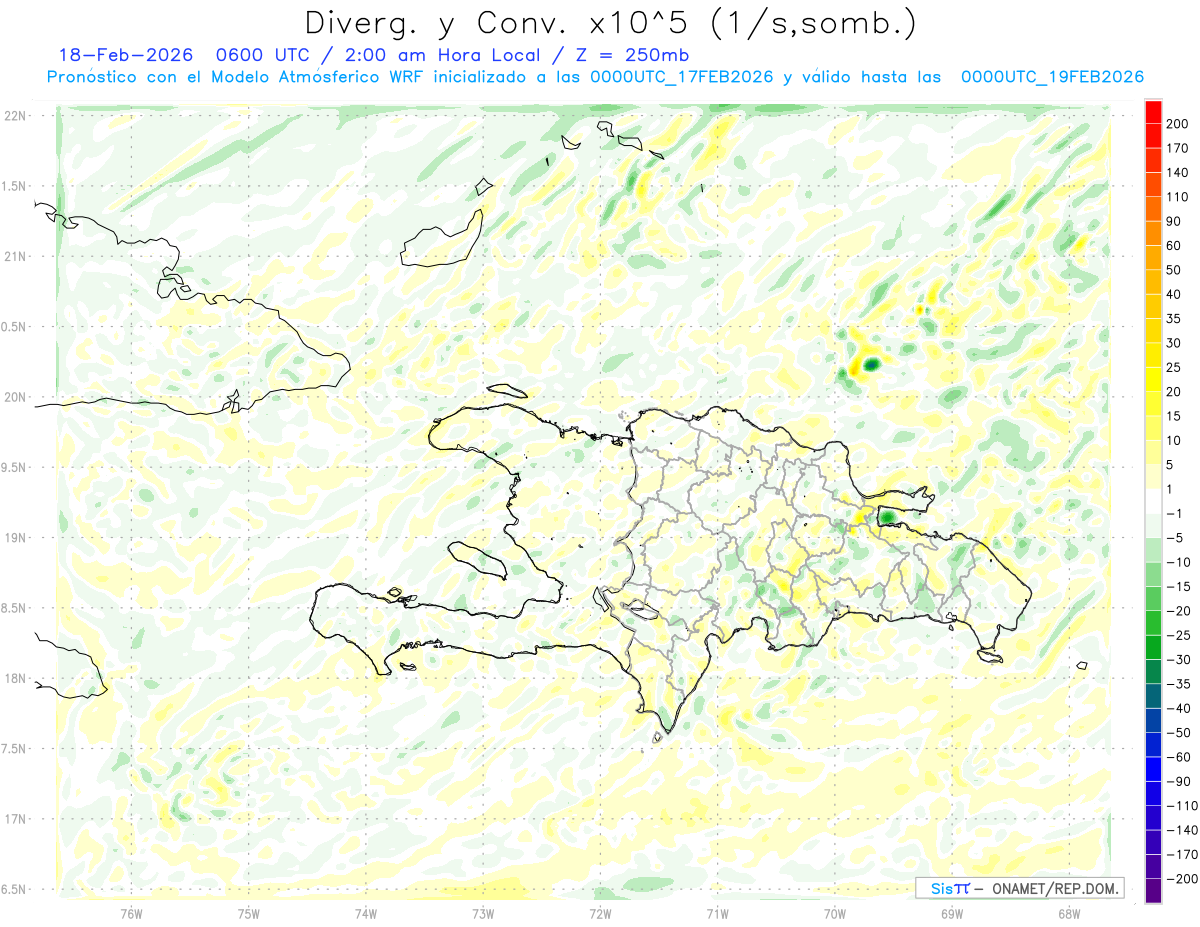Click the '-50' color bar value
This screenshot has height=927, width=1200.
tap(1178, 732)
